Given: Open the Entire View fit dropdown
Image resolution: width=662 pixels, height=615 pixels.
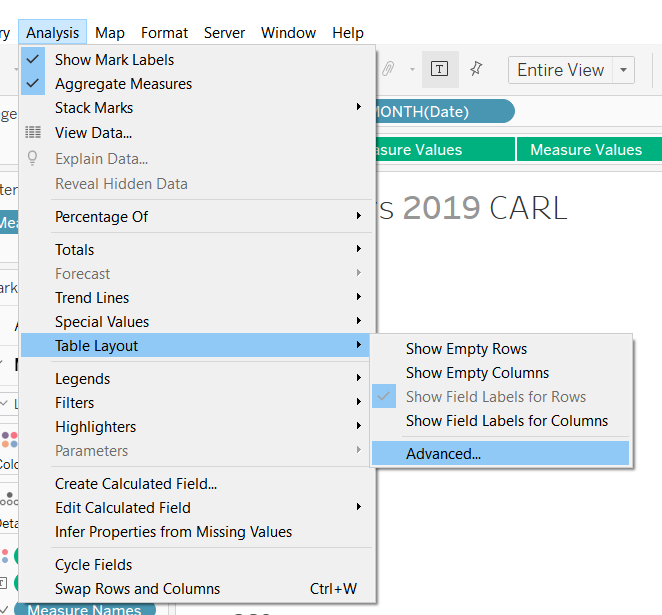Looking at the screenshot, I should [624, 70].
